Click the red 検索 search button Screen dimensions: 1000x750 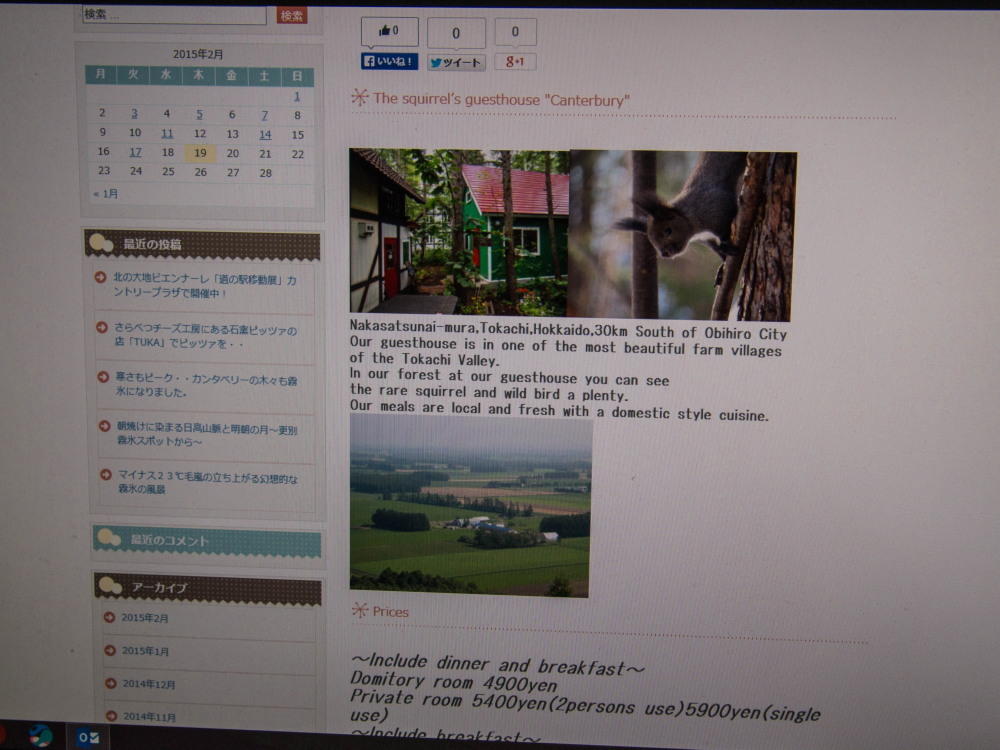coord(292,15)
